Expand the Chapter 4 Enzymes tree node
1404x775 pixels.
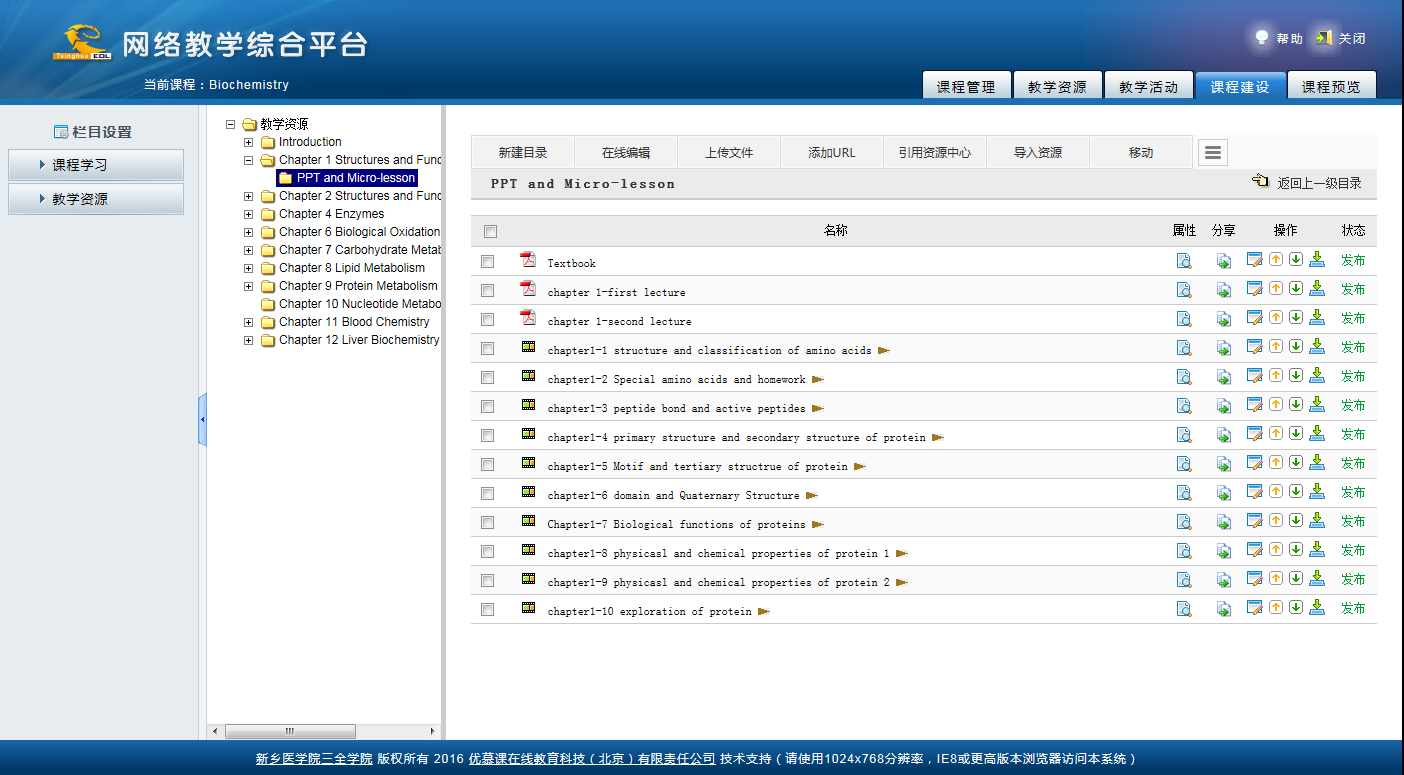click(x=248, y=214)
